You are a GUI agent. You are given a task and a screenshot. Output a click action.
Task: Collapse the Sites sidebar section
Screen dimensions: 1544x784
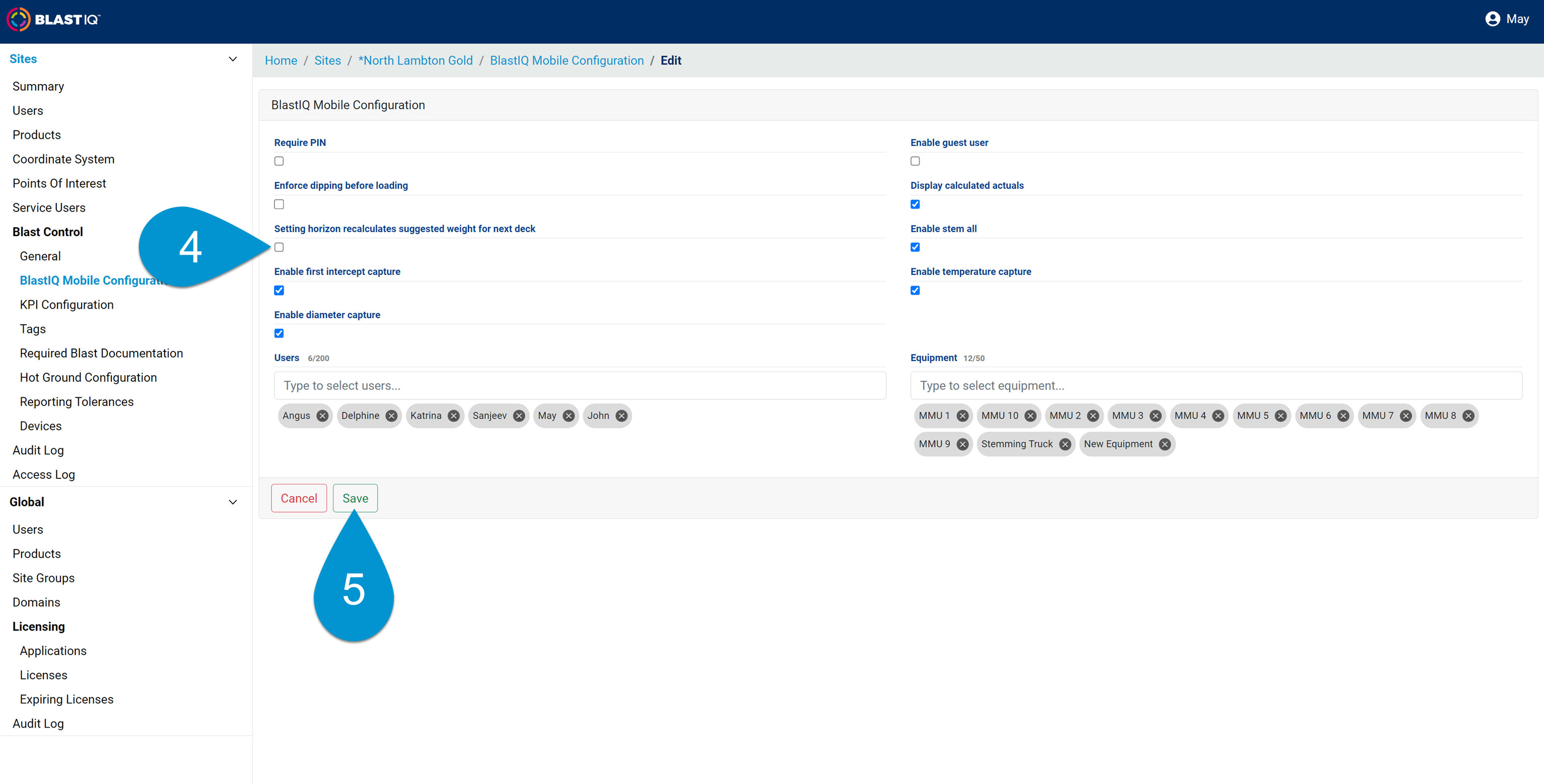coord(233,59)
